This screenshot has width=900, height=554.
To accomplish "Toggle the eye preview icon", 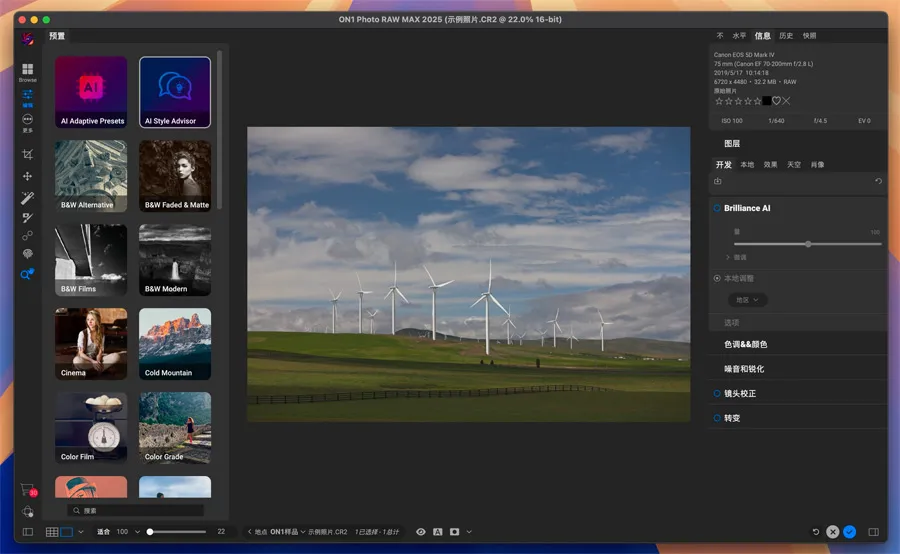I will [x=421, y=532].
